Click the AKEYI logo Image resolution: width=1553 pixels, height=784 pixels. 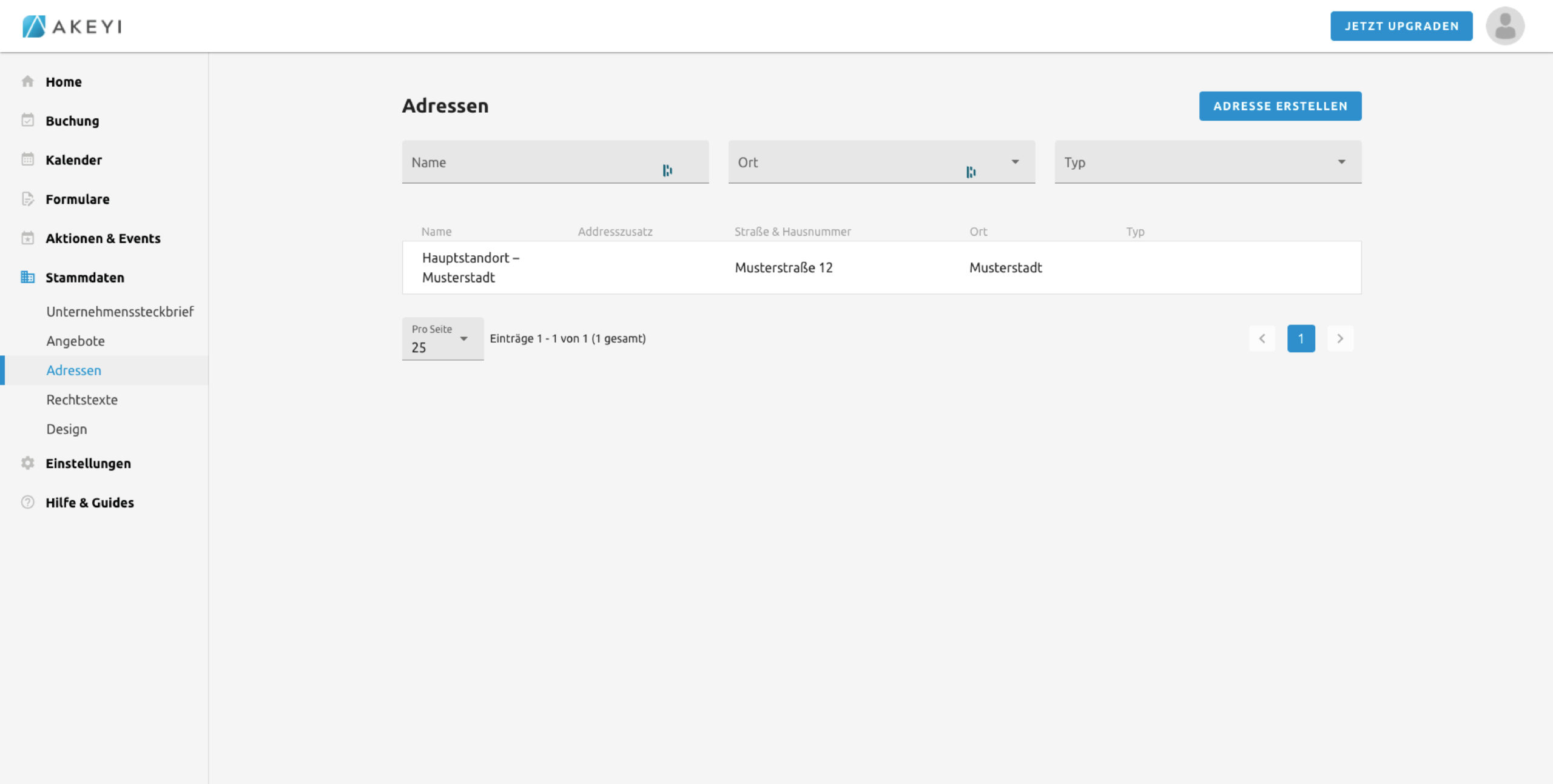[72, 26]
